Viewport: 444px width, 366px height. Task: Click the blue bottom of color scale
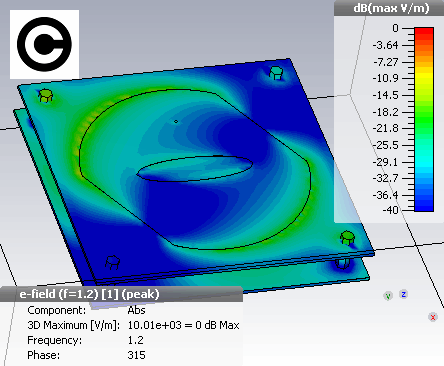coord(424,207)
